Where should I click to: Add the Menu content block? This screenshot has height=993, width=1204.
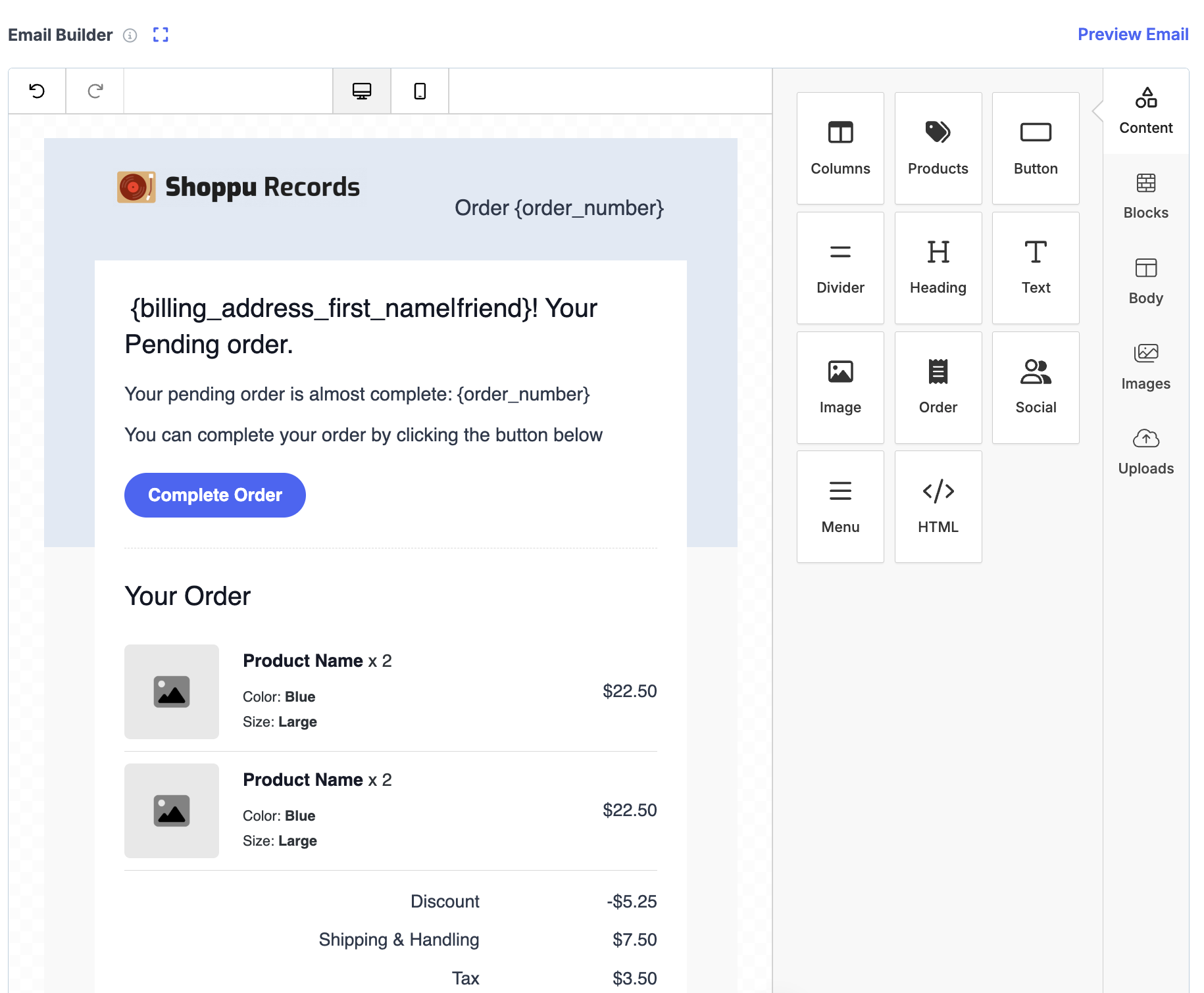coord(840,506)
